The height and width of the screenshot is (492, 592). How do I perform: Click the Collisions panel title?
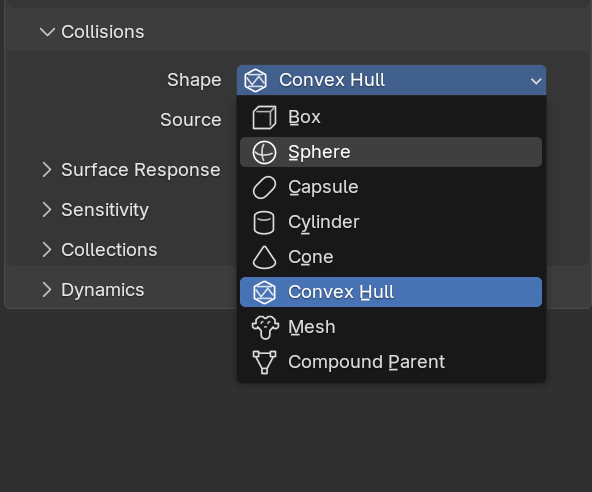click(103, 32)
